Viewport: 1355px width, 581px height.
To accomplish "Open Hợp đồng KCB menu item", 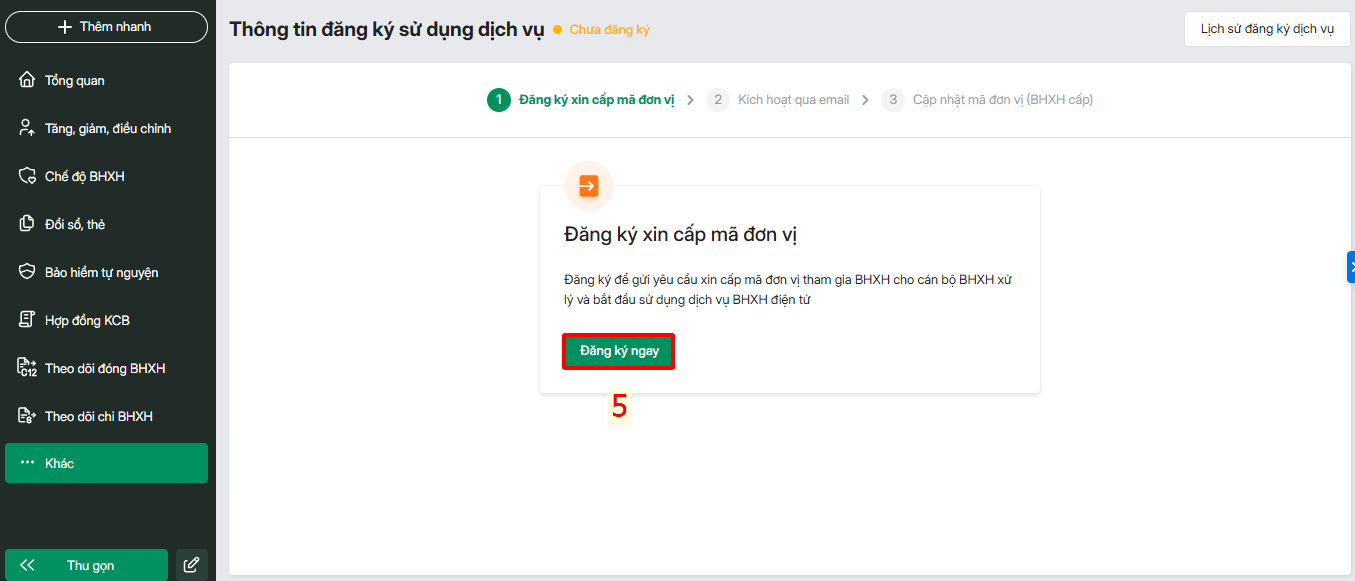I will (x=107, y=320).
